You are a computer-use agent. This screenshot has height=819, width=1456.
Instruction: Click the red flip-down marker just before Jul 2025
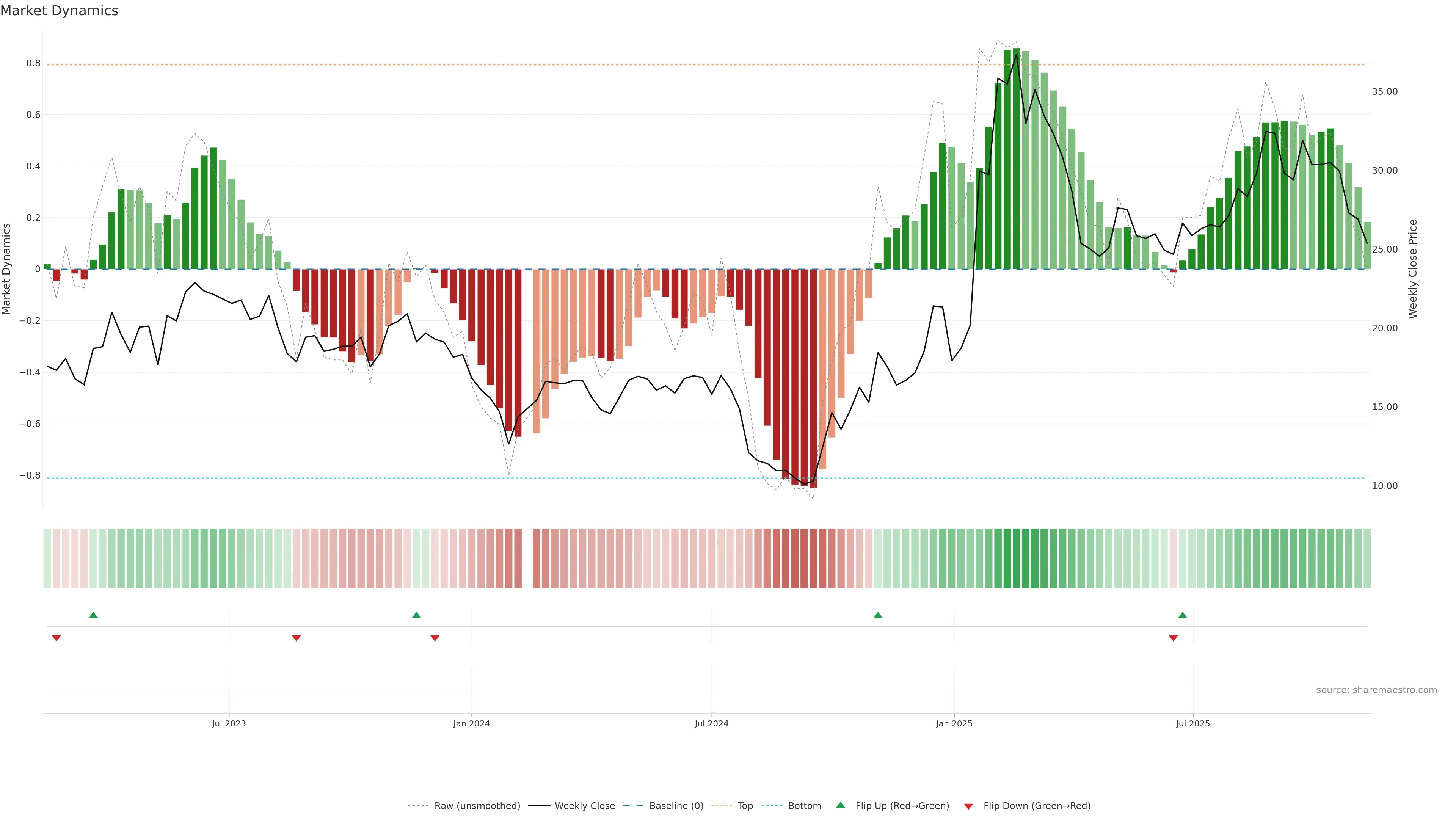(1174, 638)
